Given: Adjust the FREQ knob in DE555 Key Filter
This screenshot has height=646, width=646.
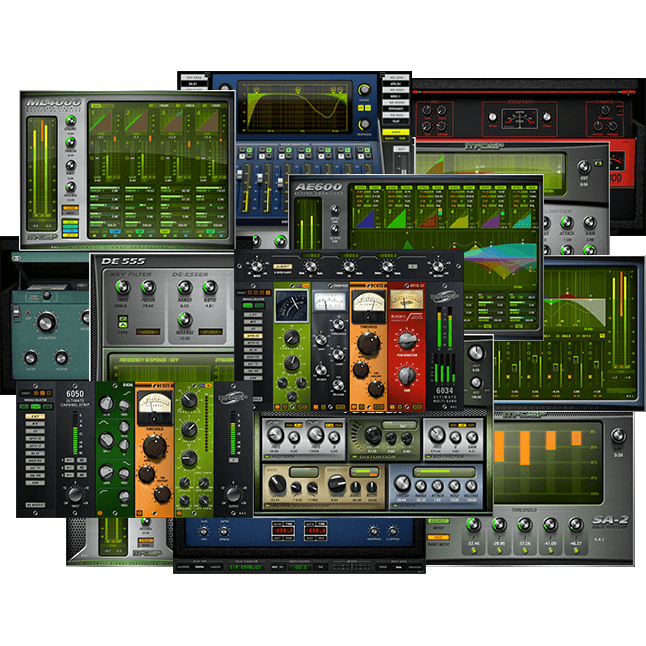Looking at the screenshot, I should (x=122, y=286).
